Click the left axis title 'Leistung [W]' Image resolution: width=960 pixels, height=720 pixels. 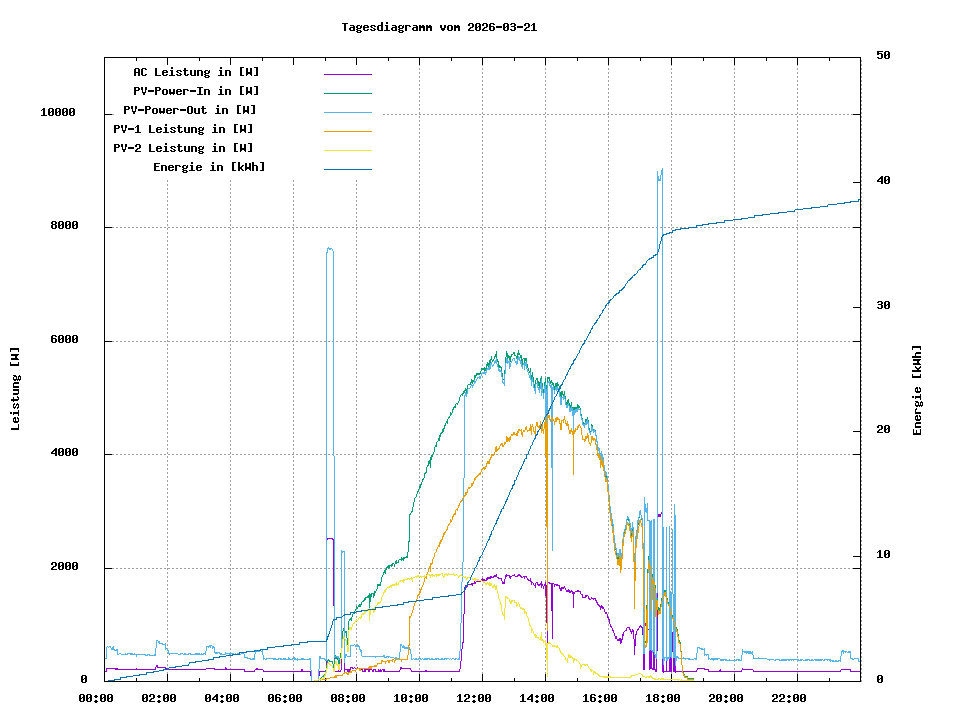tap(16, 389)
